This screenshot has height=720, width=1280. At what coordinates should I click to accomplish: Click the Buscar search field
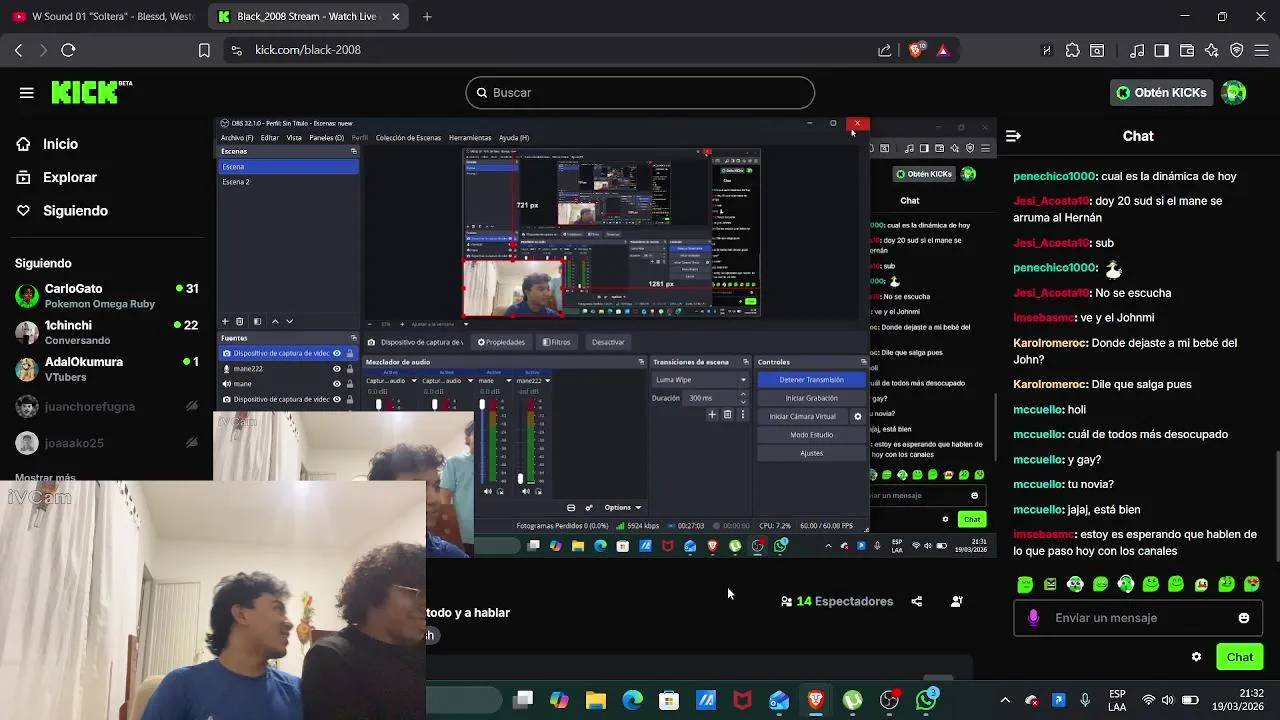click(640, 93)
